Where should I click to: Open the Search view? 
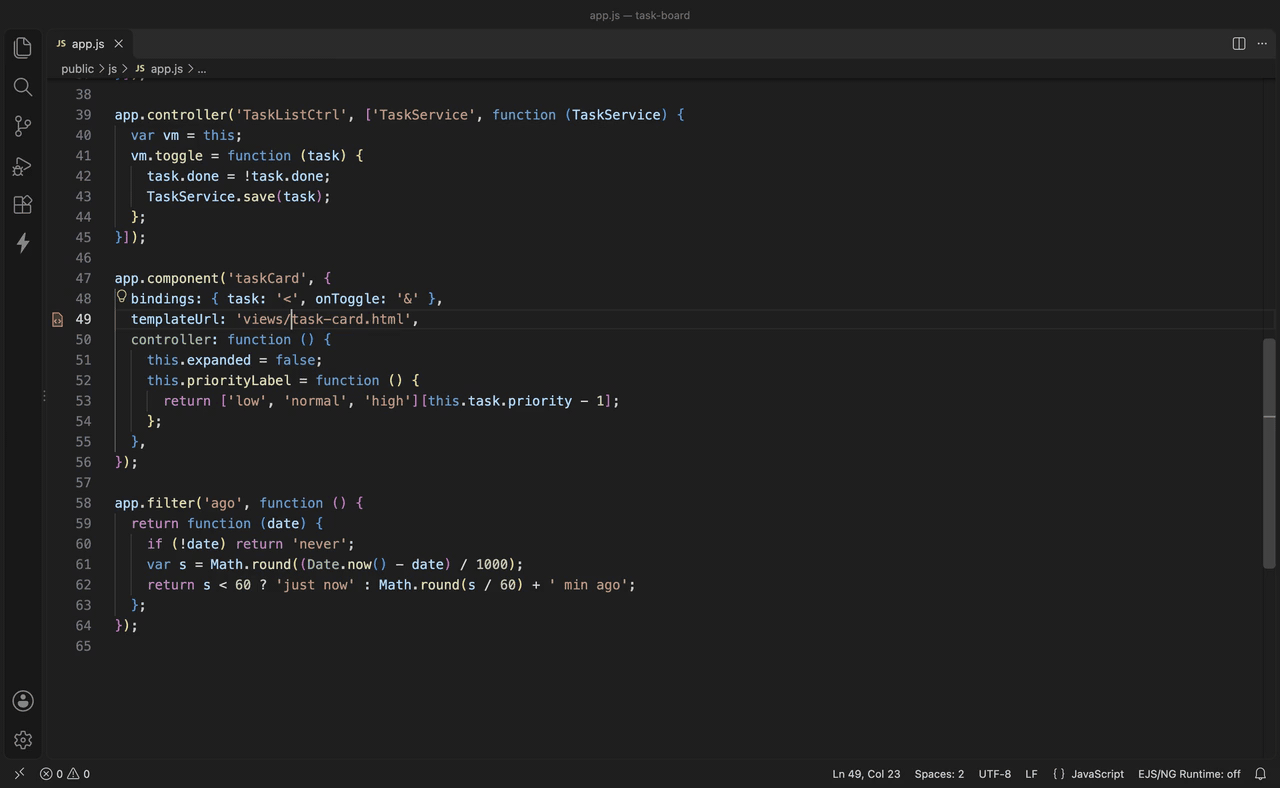click(23, 87)
